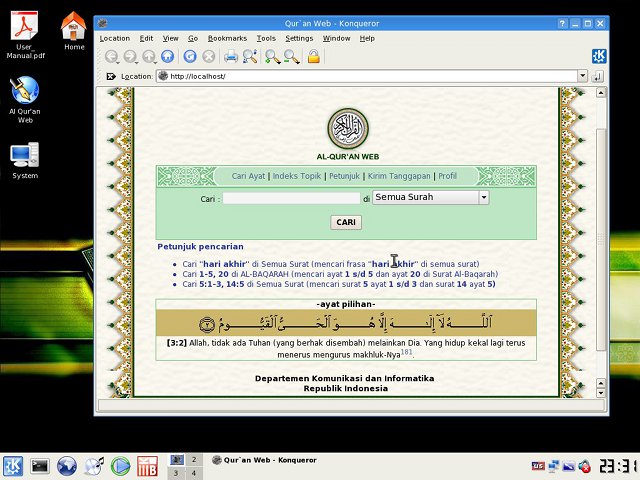Open the Window menu

coord(336,38)
